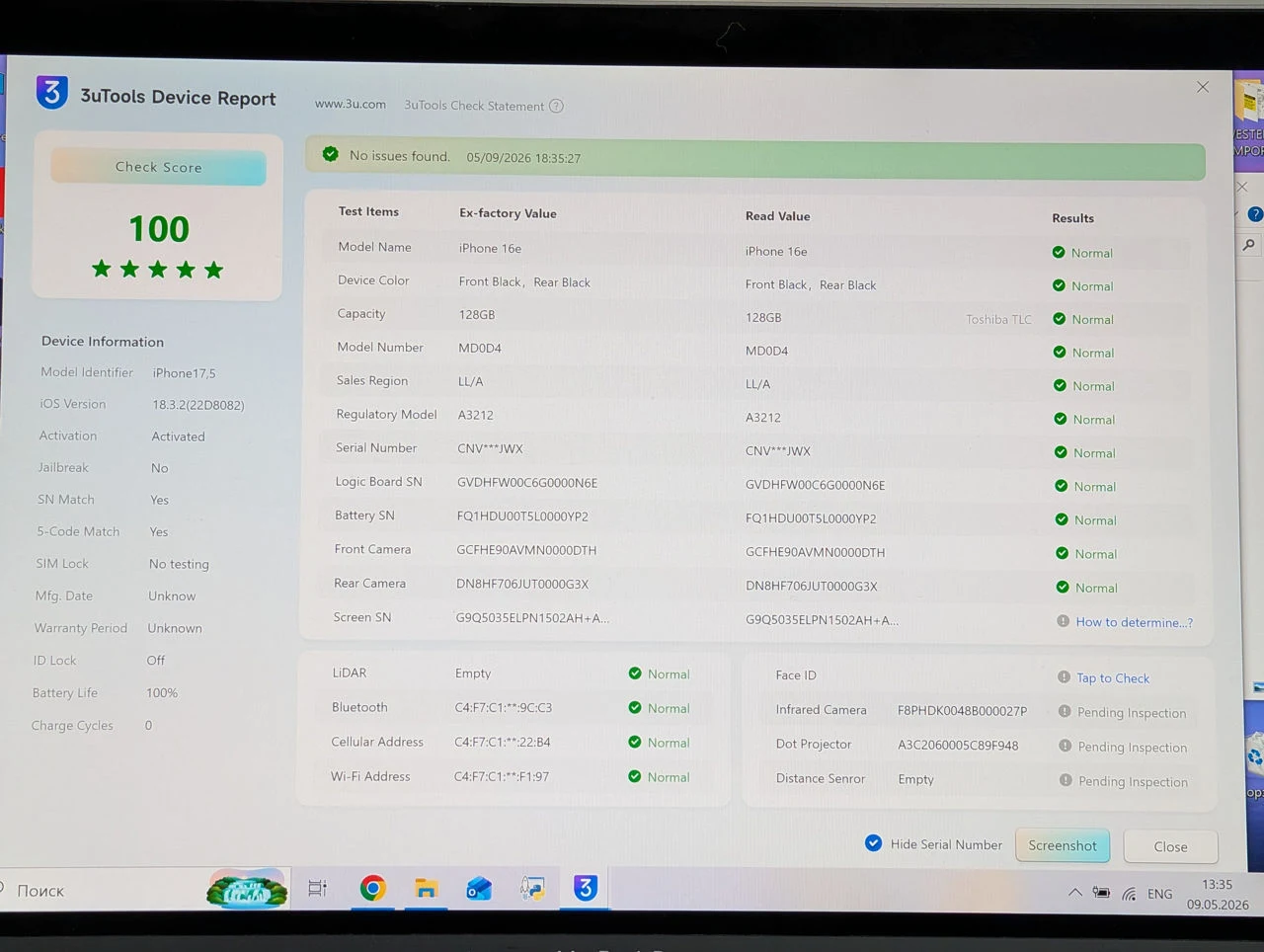Click the info icon beside How to determine

[x=1063, y=621]
